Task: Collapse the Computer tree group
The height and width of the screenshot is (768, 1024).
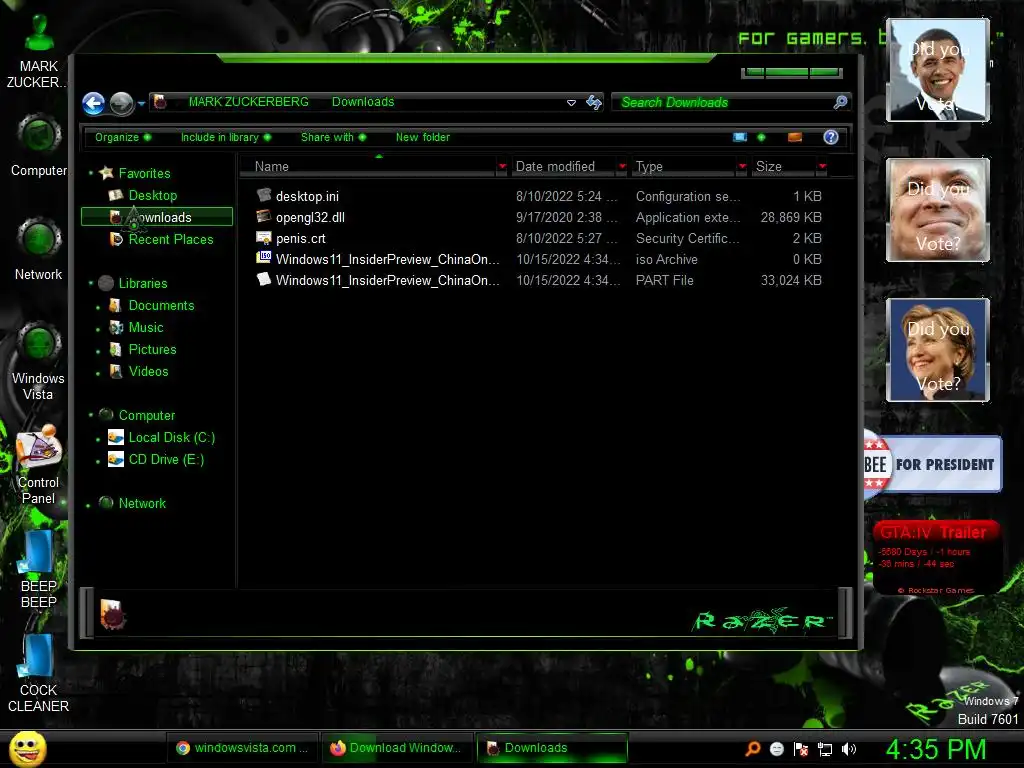Action: pos(91,415)
